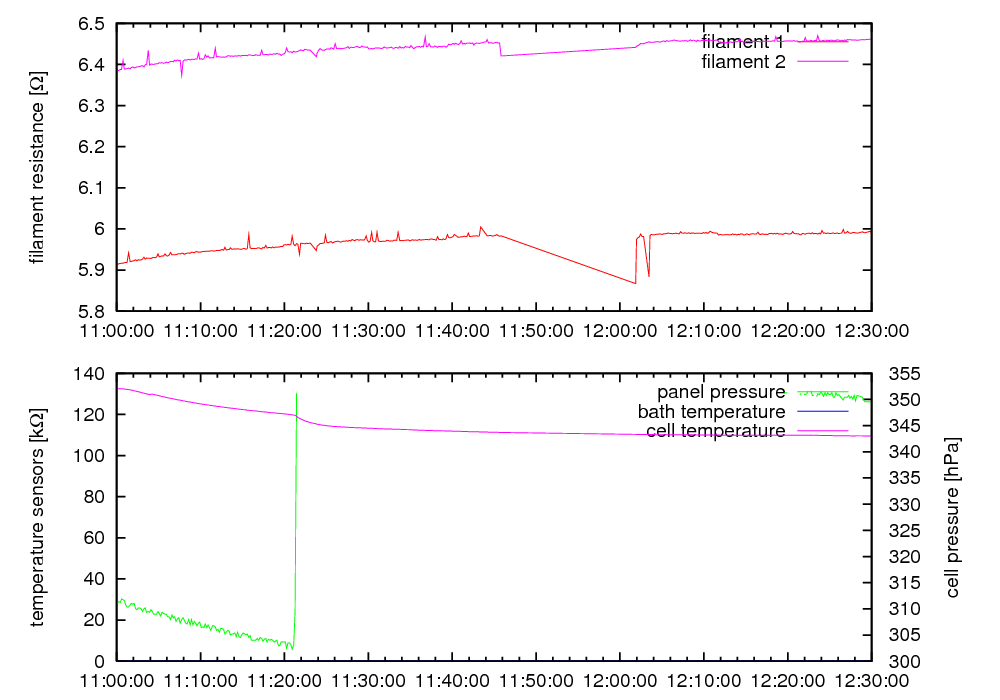Image resolution: width=1000 pixels, height=700 pixels.
Task: Click the 11:50:00 tick on the upper chart
Action: click(536, 328)
